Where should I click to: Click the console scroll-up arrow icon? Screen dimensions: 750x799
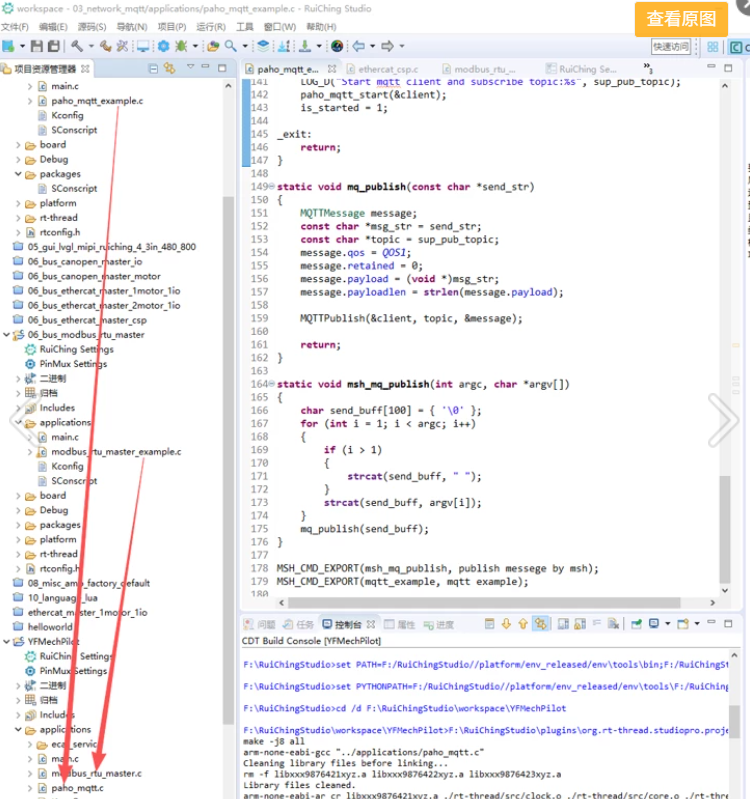pyautogui.click(x=523, y=624)
